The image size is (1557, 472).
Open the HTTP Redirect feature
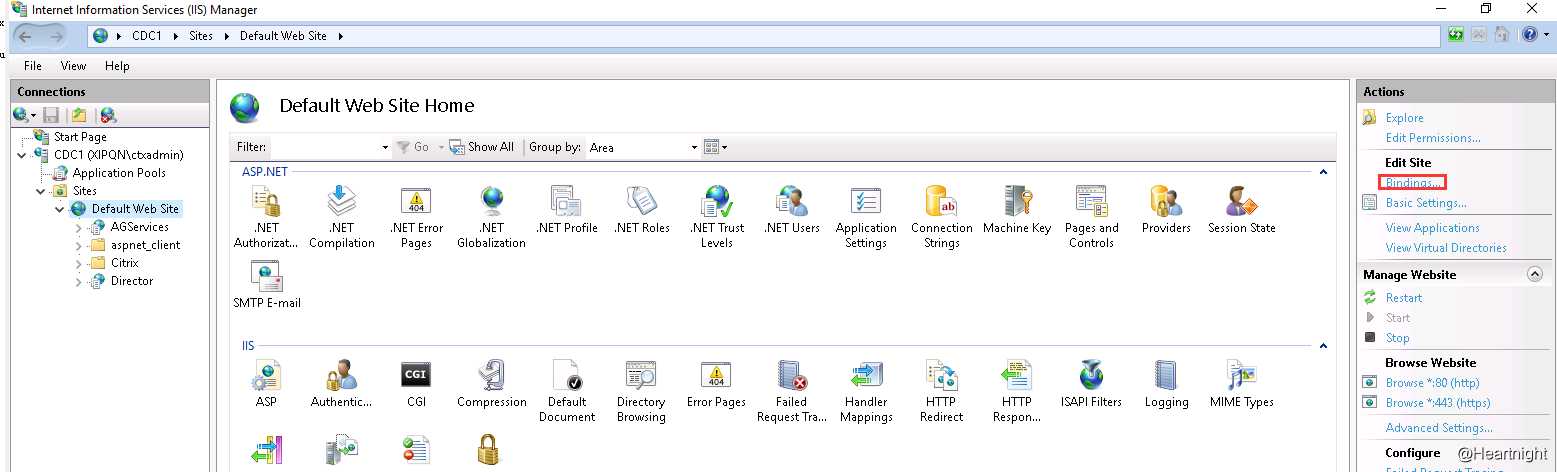tap(941, 391)
